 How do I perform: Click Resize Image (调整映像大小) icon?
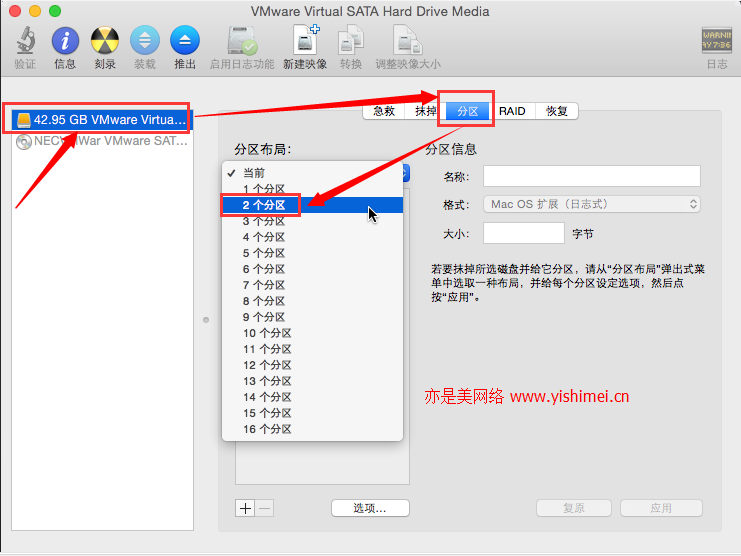[x=407, y=40]
